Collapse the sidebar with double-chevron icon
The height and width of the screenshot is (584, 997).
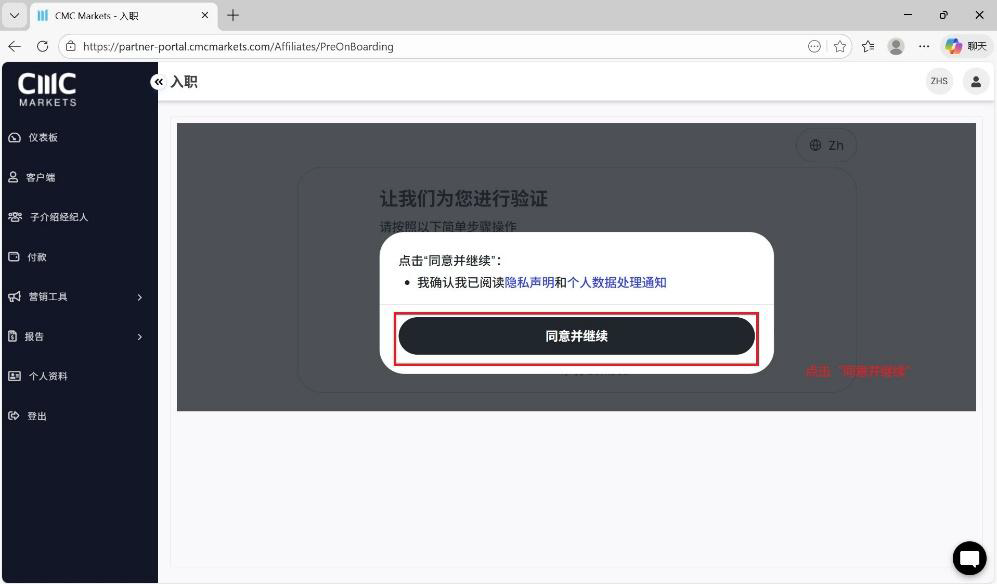pos(158,82)
